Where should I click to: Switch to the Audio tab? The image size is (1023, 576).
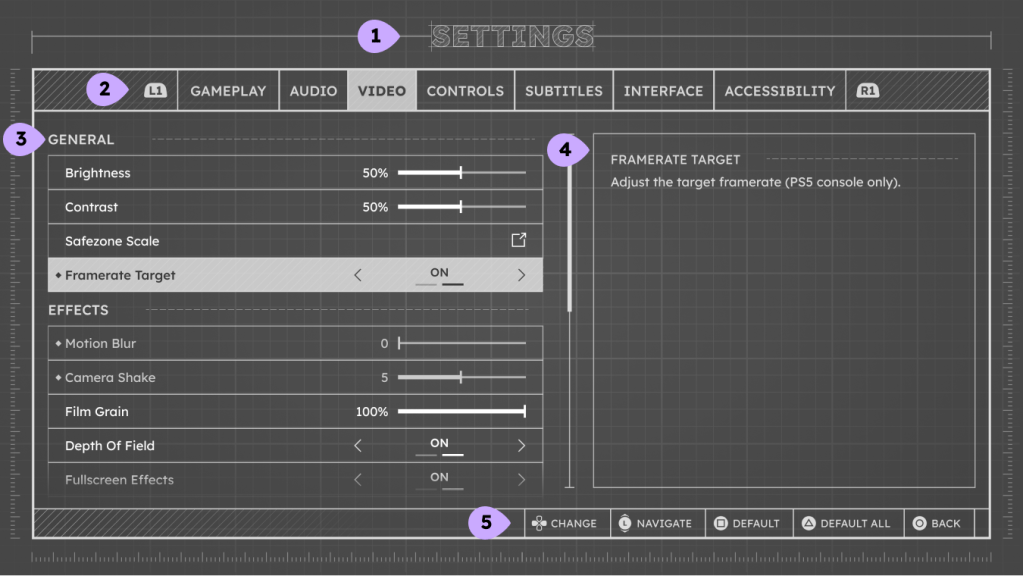tap(313, 91)
